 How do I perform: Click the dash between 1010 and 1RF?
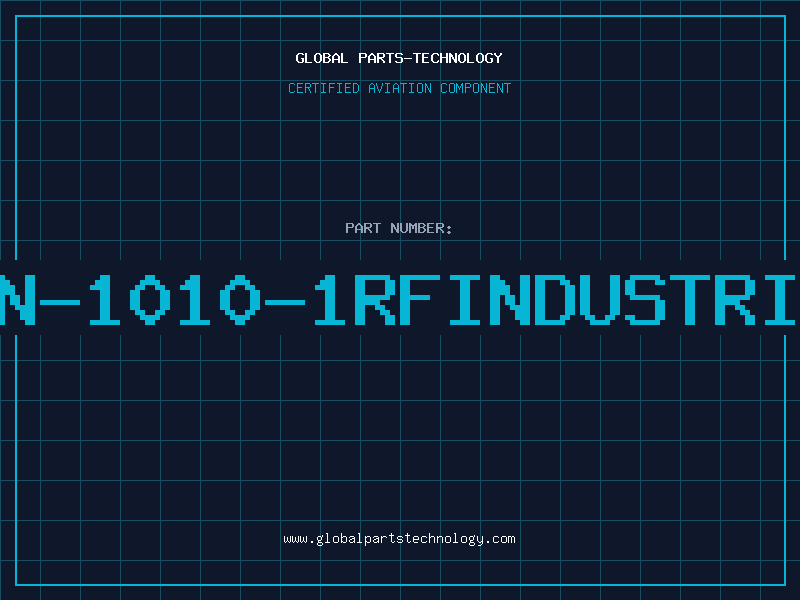(x=288, y=300)
